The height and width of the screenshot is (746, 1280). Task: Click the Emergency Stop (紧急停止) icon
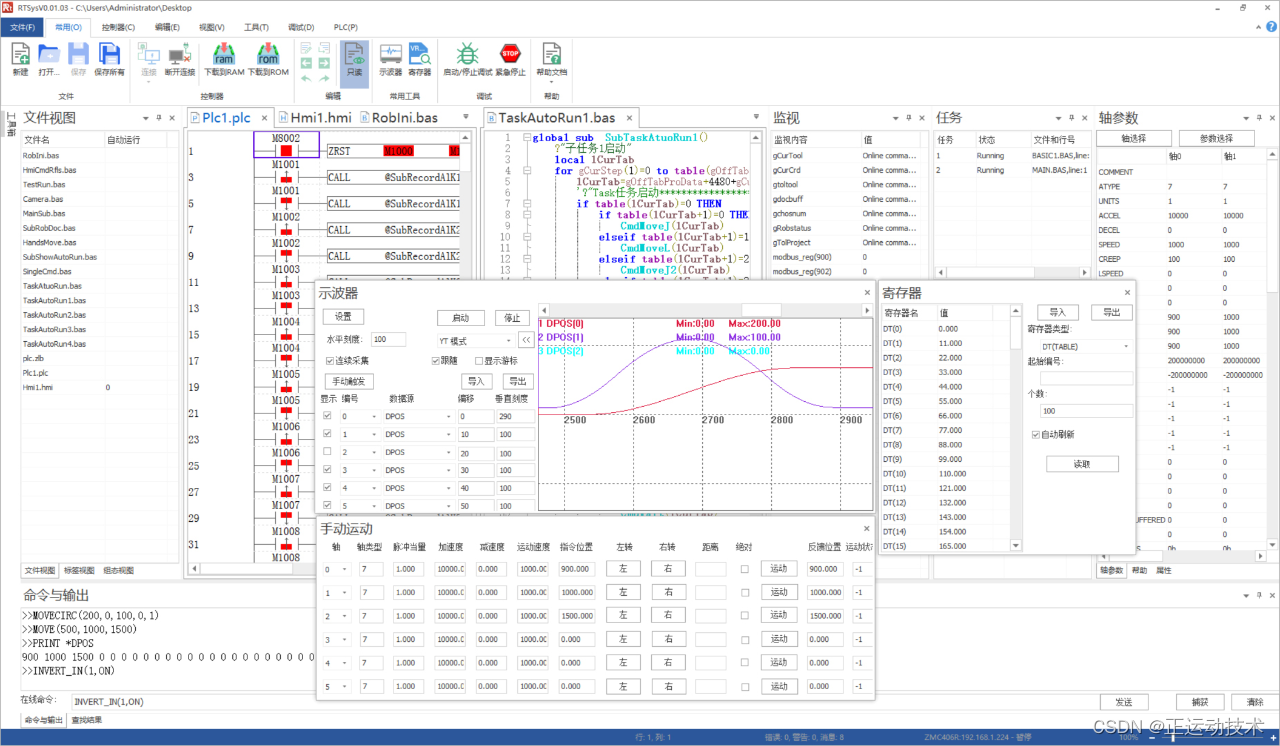[x=511, y=54]
